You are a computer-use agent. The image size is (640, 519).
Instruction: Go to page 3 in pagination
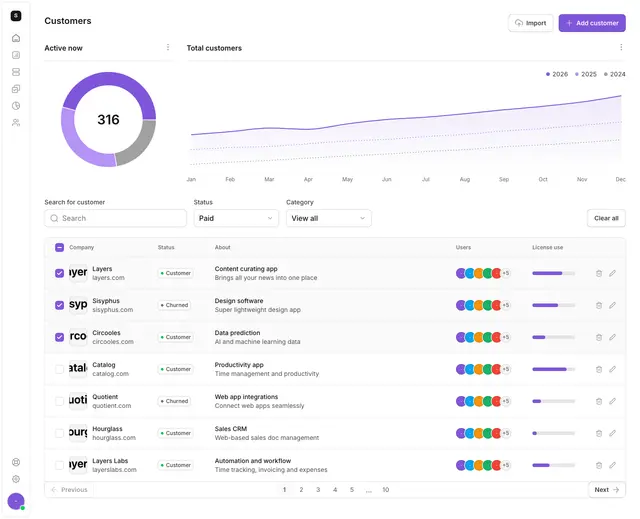(318, 490)
